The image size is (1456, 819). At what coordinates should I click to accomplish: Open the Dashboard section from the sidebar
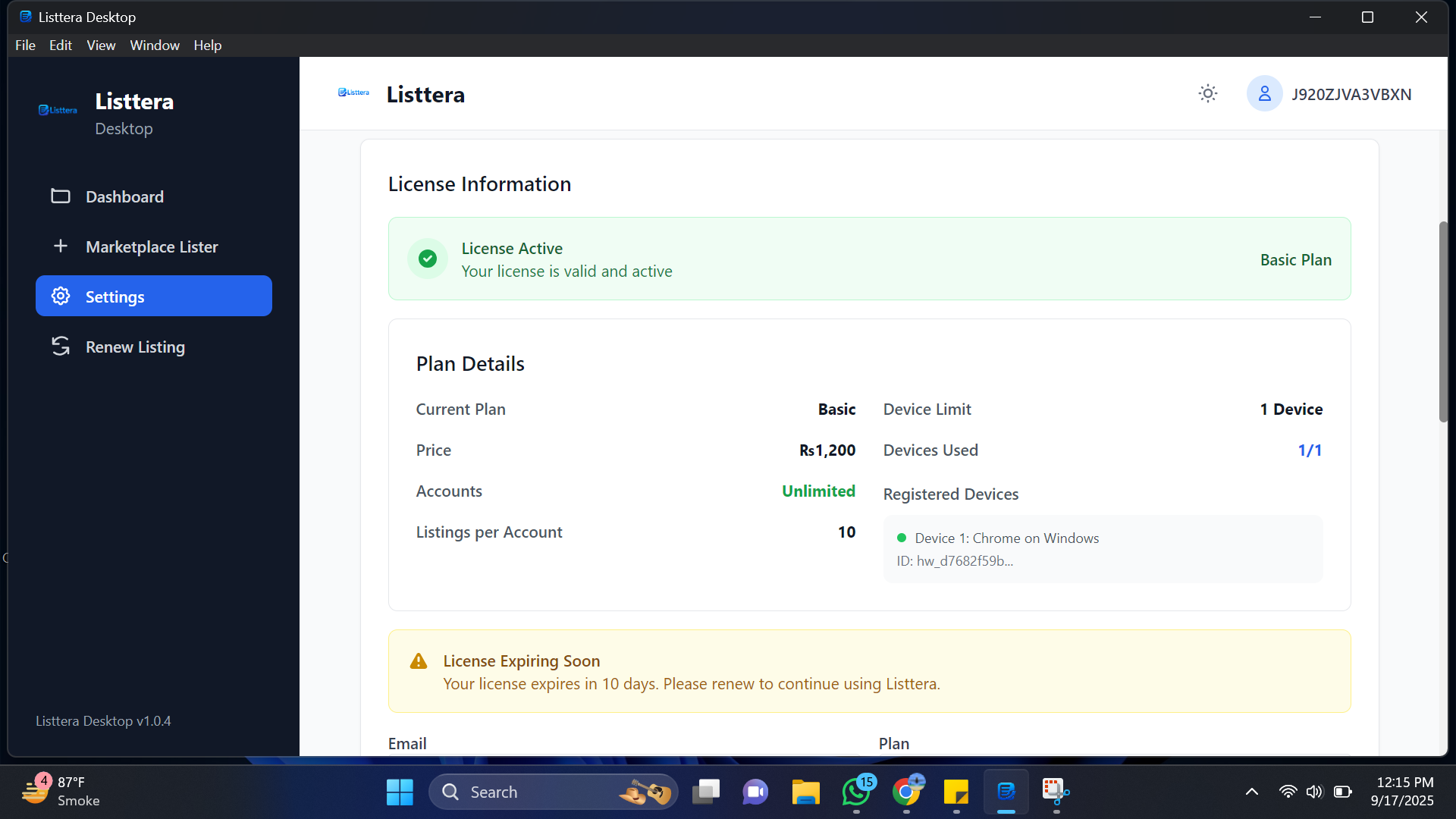[x=124, y=196]
